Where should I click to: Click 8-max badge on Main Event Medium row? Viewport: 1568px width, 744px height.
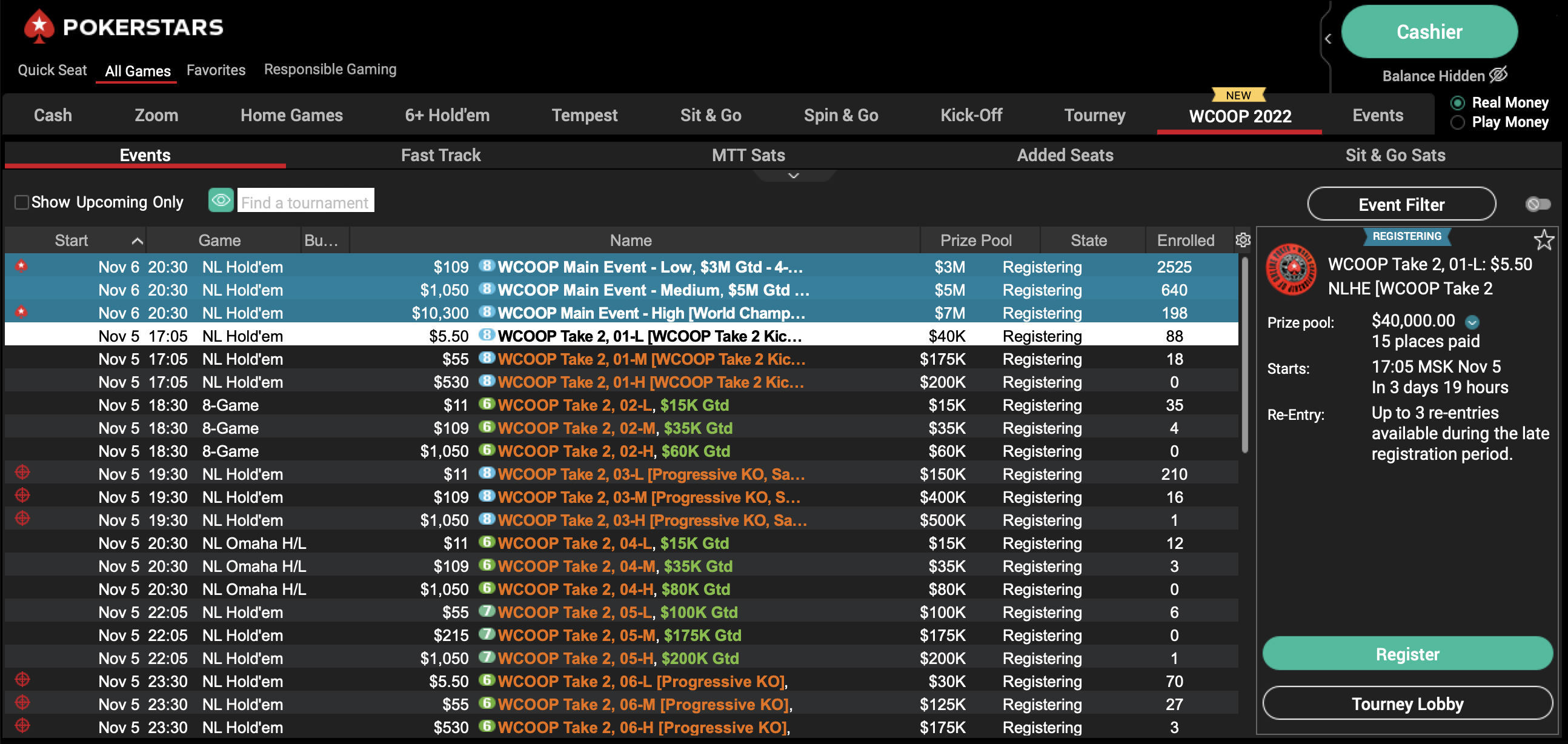[x=486, y=288]
